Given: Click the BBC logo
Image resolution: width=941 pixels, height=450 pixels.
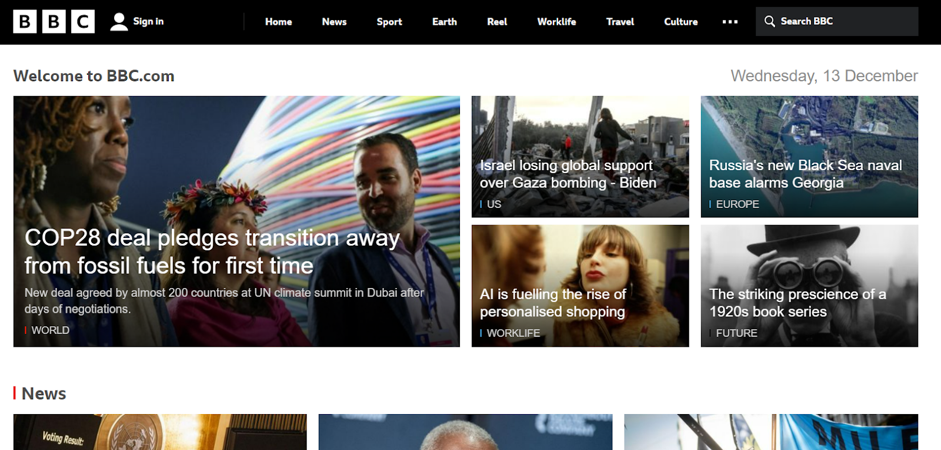Looking at the screenshot, I should 54,22.
